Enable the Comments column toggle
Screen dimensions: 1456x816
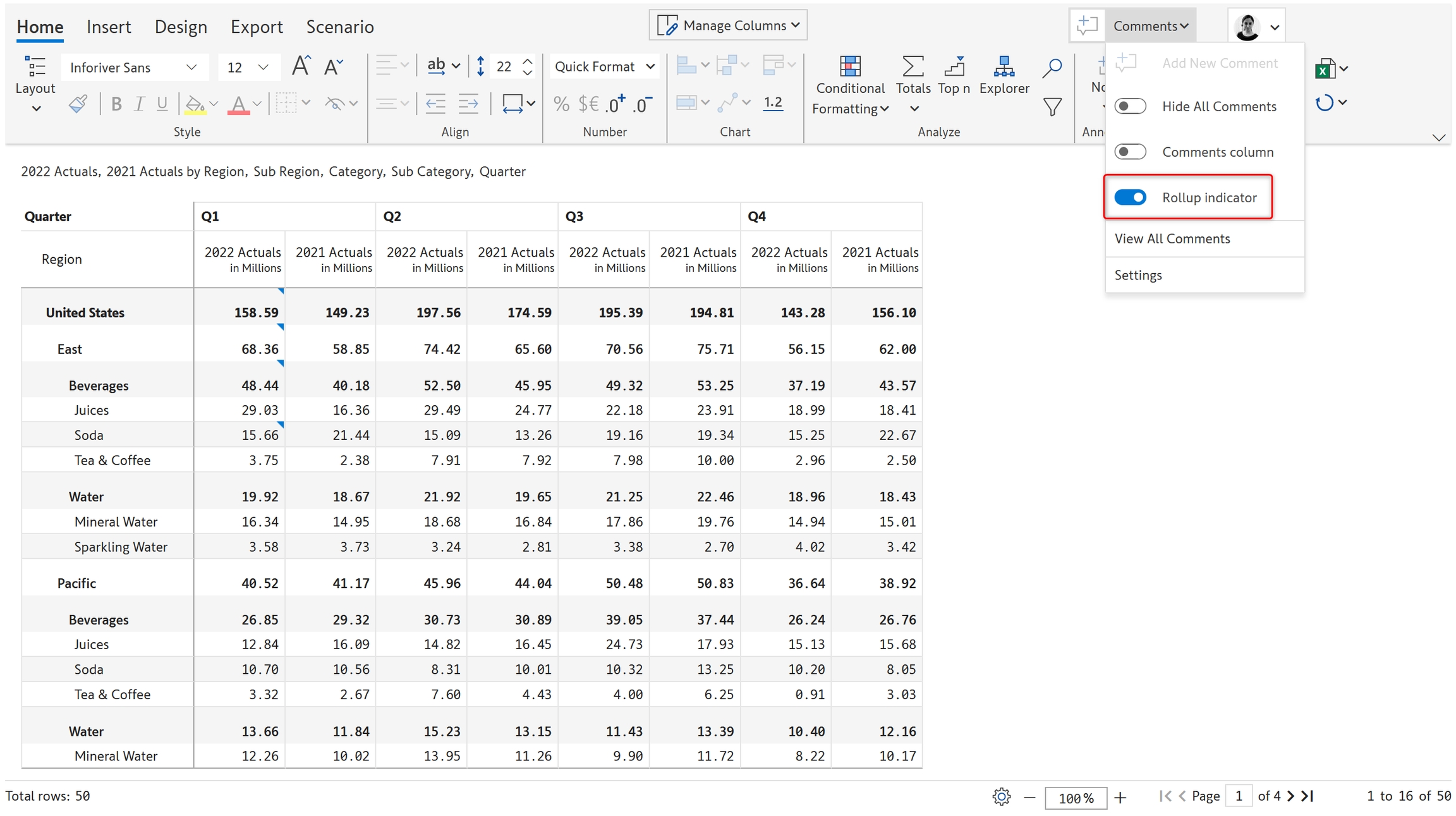[x=1130, y=152]
